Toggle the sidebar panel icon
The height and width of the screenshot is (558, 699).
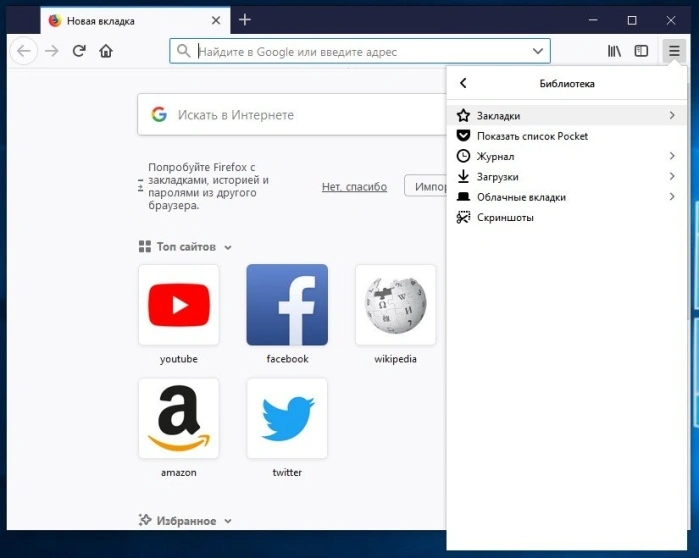pyautogui.click(x=641, y=51)
